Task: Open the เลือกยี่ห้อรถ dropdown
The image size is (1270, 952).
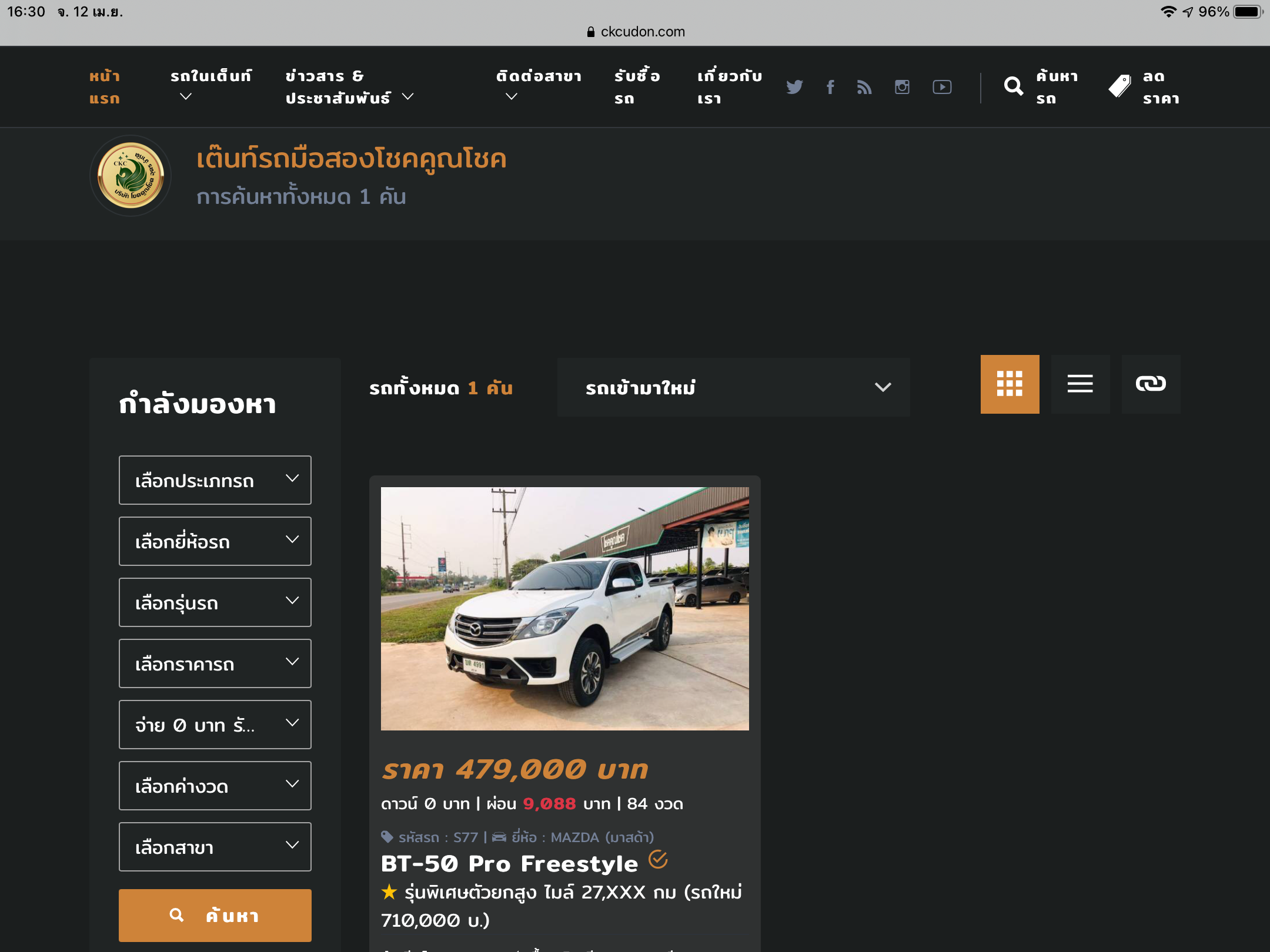Action: [215, 541]
